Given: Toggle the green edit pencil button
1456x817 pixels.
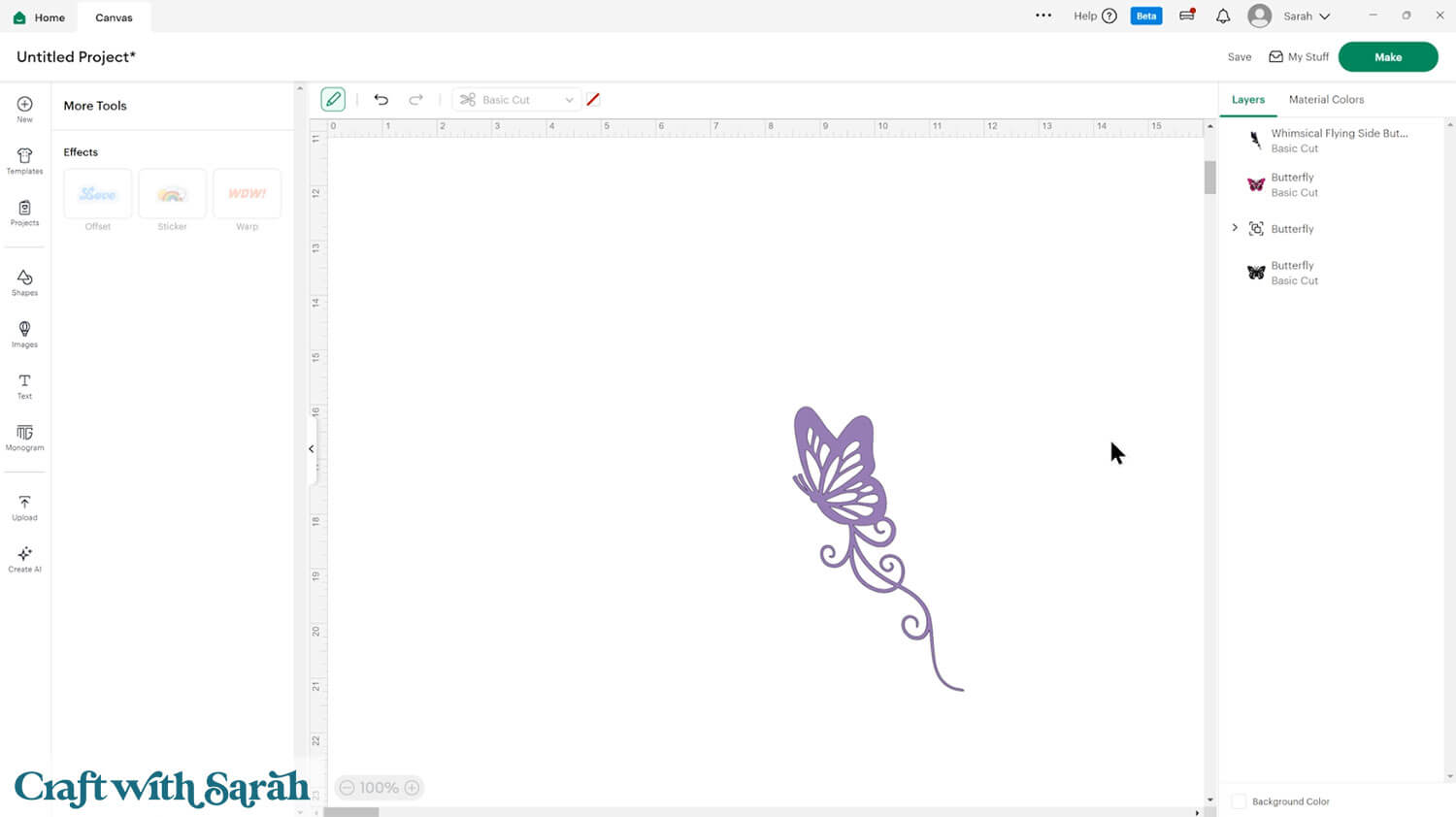Looking at the screenshot, I should tap(333, 100).
